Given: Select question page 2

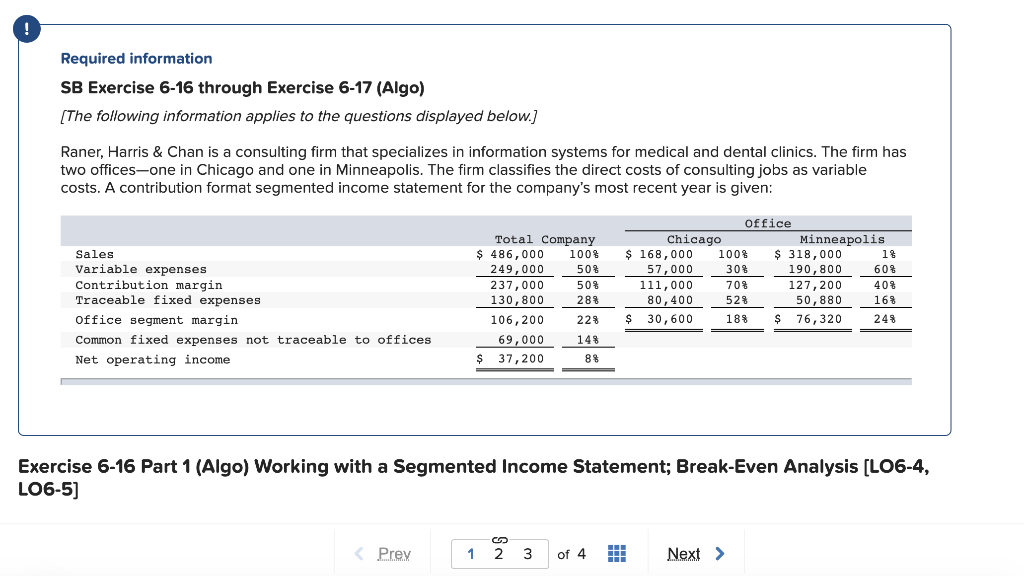Looking at the screenshot, I should point(500,554).
